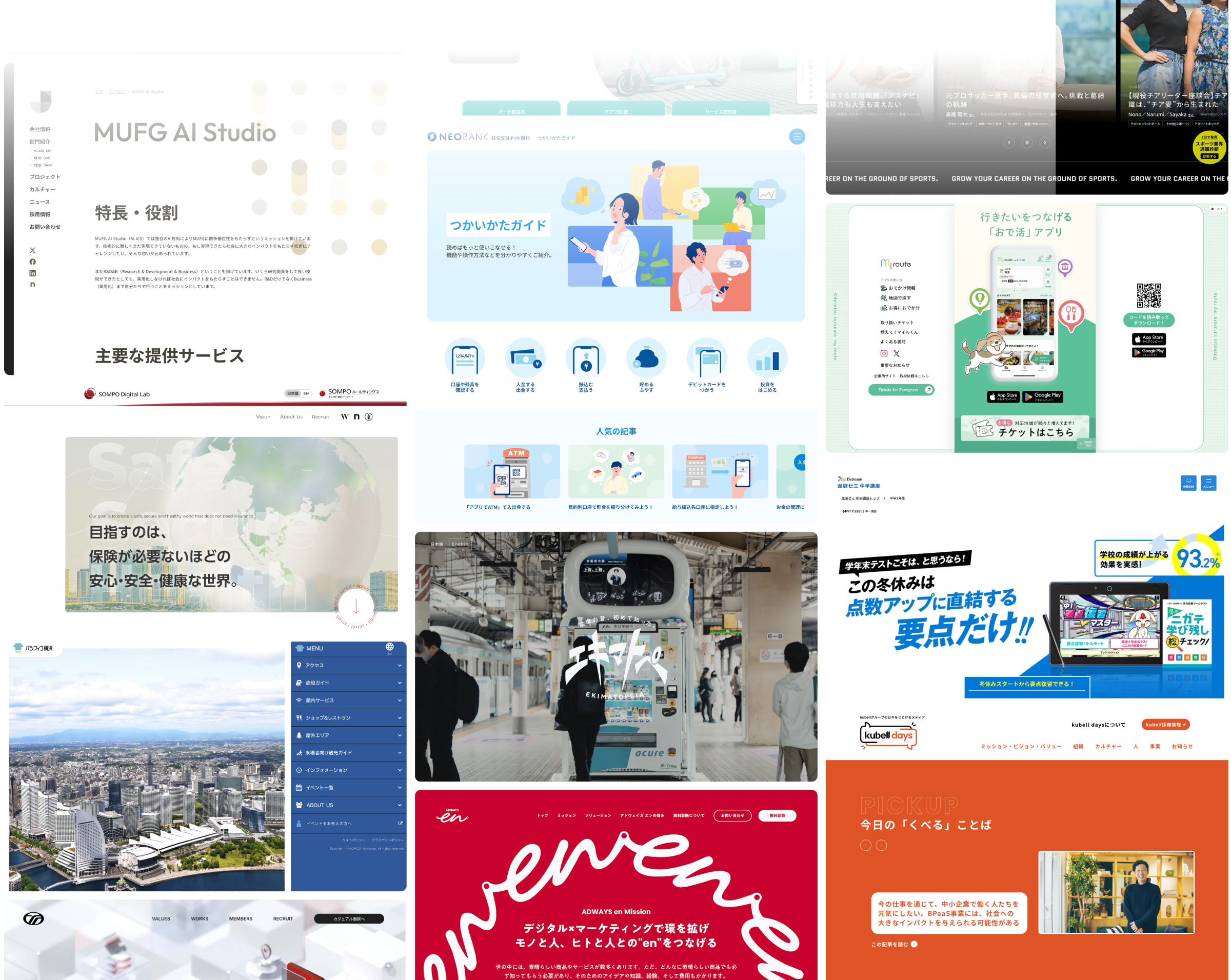The height and width of the screenshot is (980, 1231).
Task: Expand the ABOUT US menu row
Action: click(348, 805)
